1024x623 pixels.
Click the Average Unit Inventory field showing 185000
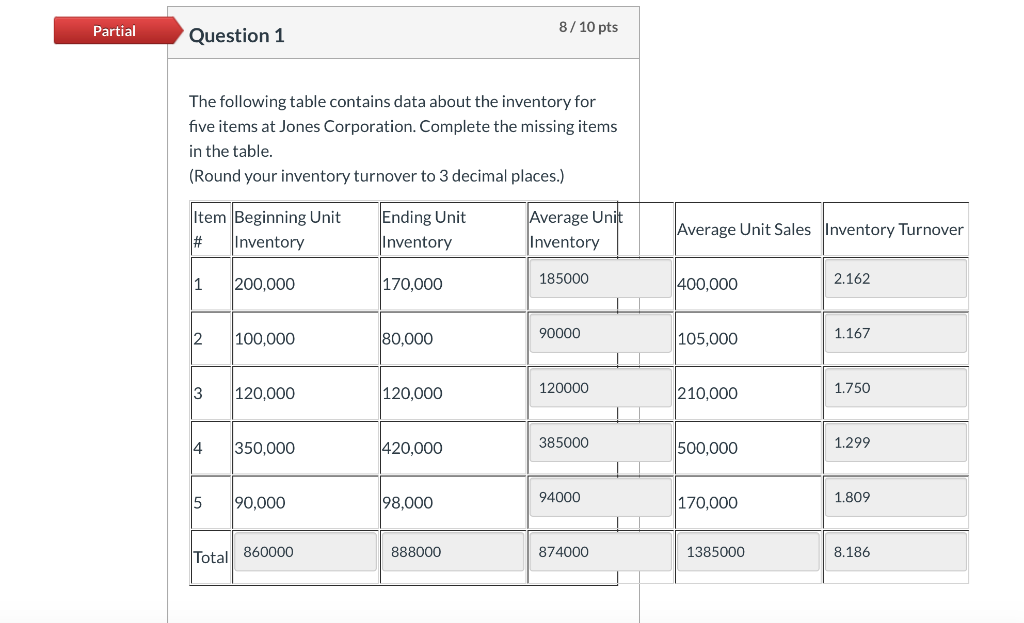coord(599,278)
